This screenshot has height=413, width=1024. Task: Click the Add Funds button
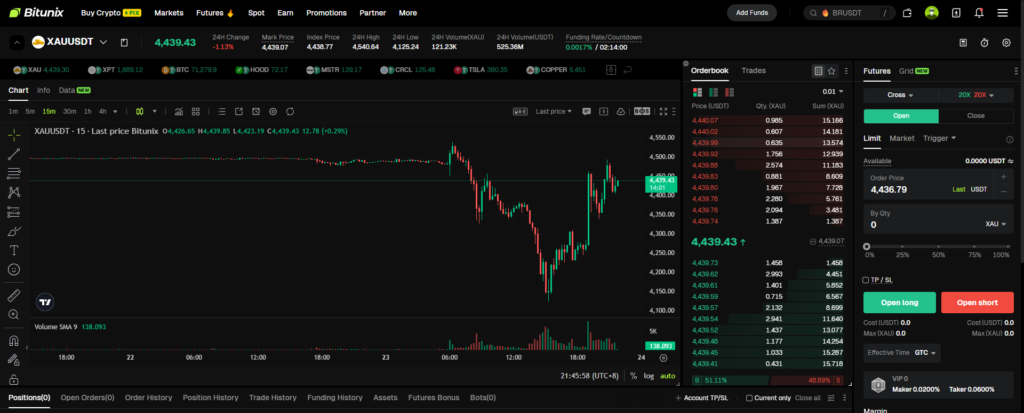(x=752, y=12)
